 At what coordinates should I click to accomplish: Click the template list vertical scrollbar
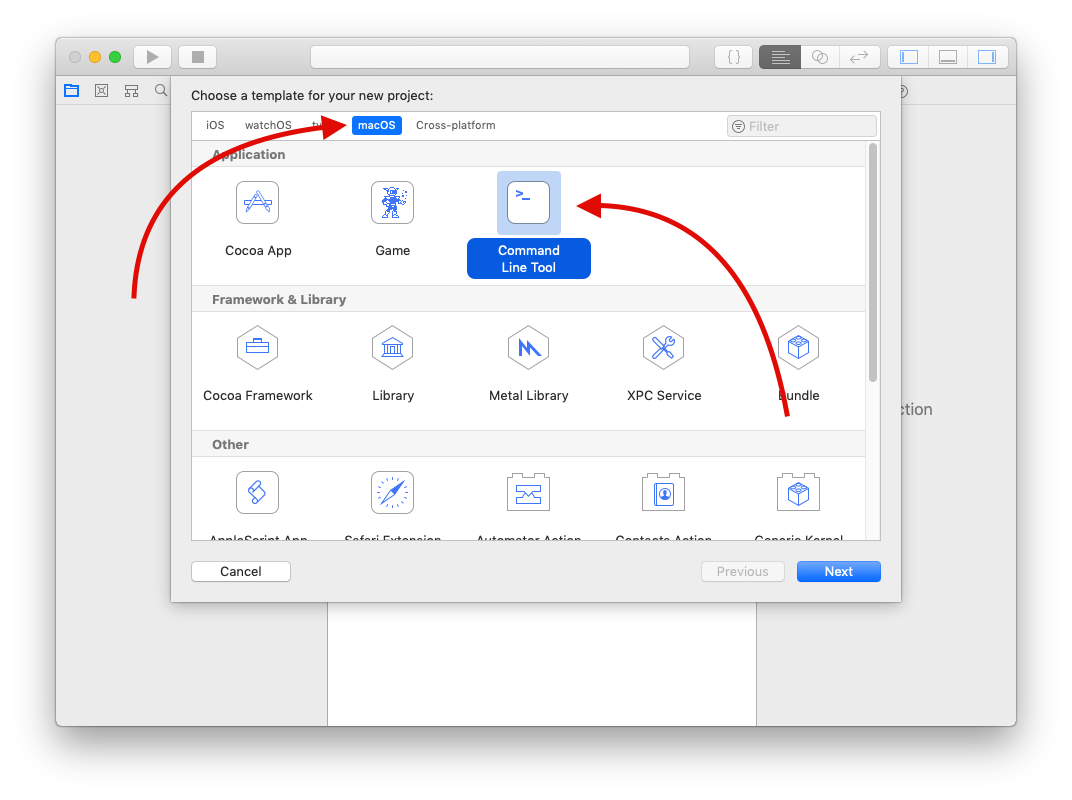pyautogui.click(x=872, y=262)
